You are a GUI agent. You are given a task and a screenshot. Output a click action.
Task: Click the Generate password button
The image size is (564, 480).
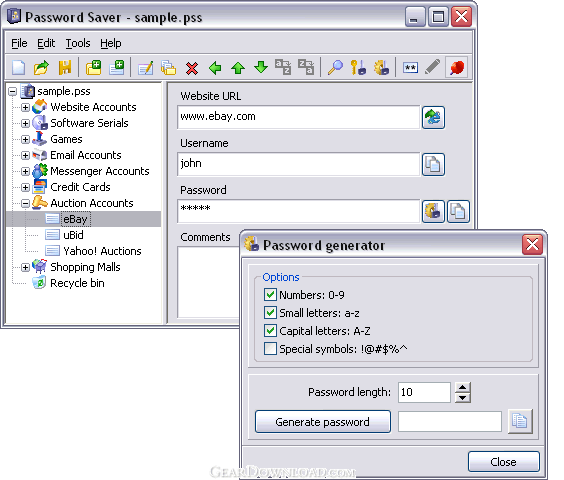point(323,421)
